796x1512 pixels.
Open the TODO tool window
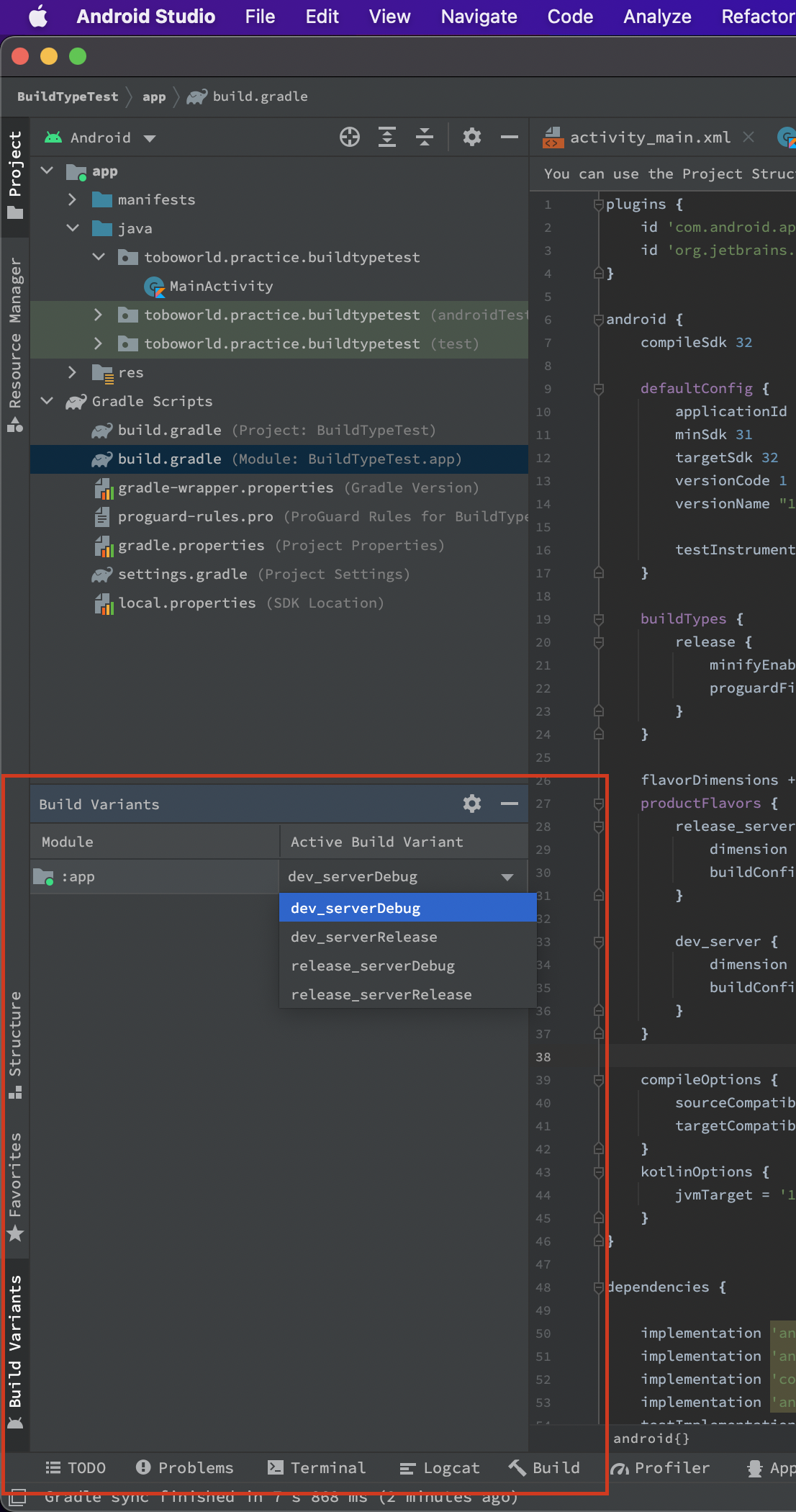[76, 1467]
